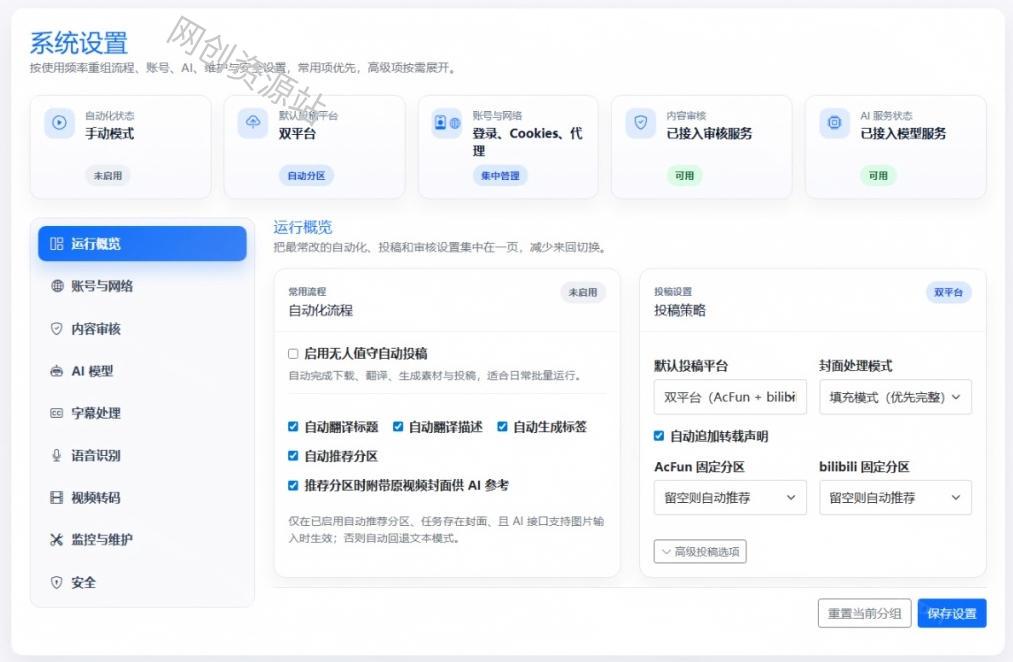Uncheck 自动翻译描述 checkbox
1013x662 pixels.
pyautogui.click(x=398, y=426)
